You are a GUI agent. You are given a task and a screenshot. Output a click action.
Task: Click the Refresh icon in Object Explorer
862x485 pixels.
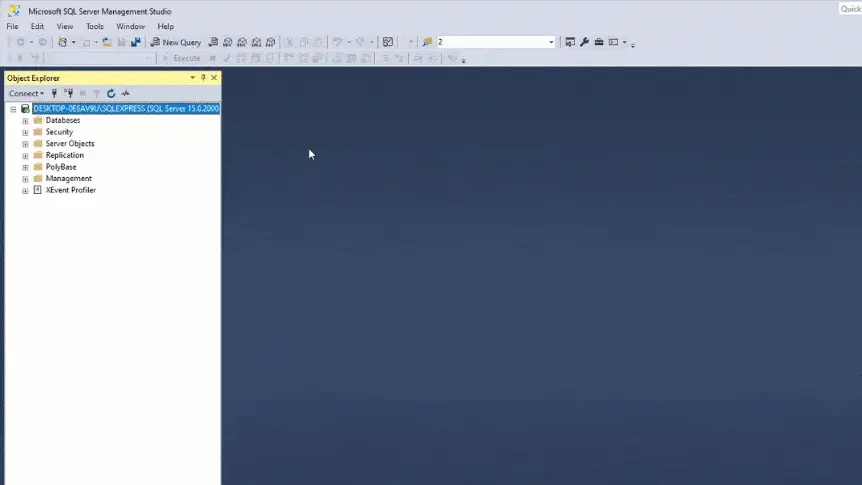111,93
